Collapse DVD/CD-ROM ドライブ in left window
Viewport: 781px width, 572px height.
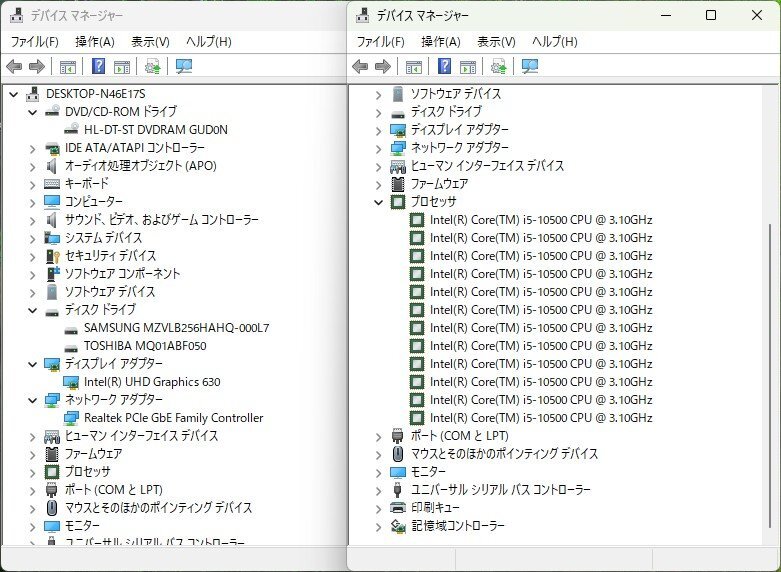coord(32,112)
